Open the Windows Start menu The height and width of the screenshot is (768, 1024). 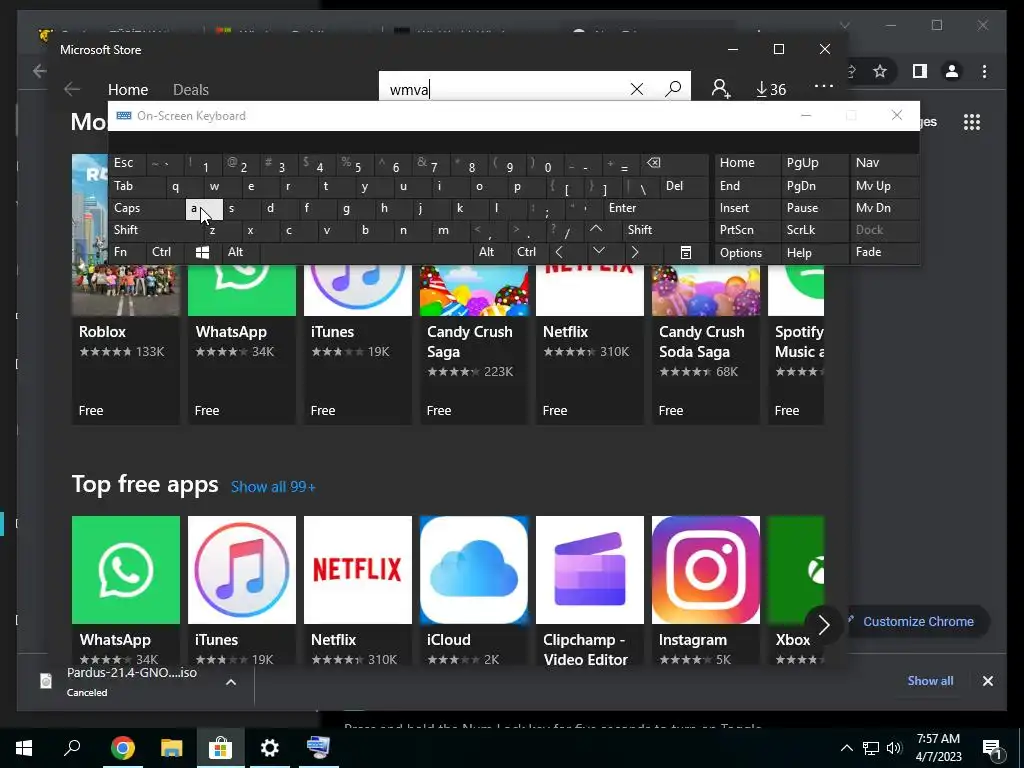tap(24, 748)
